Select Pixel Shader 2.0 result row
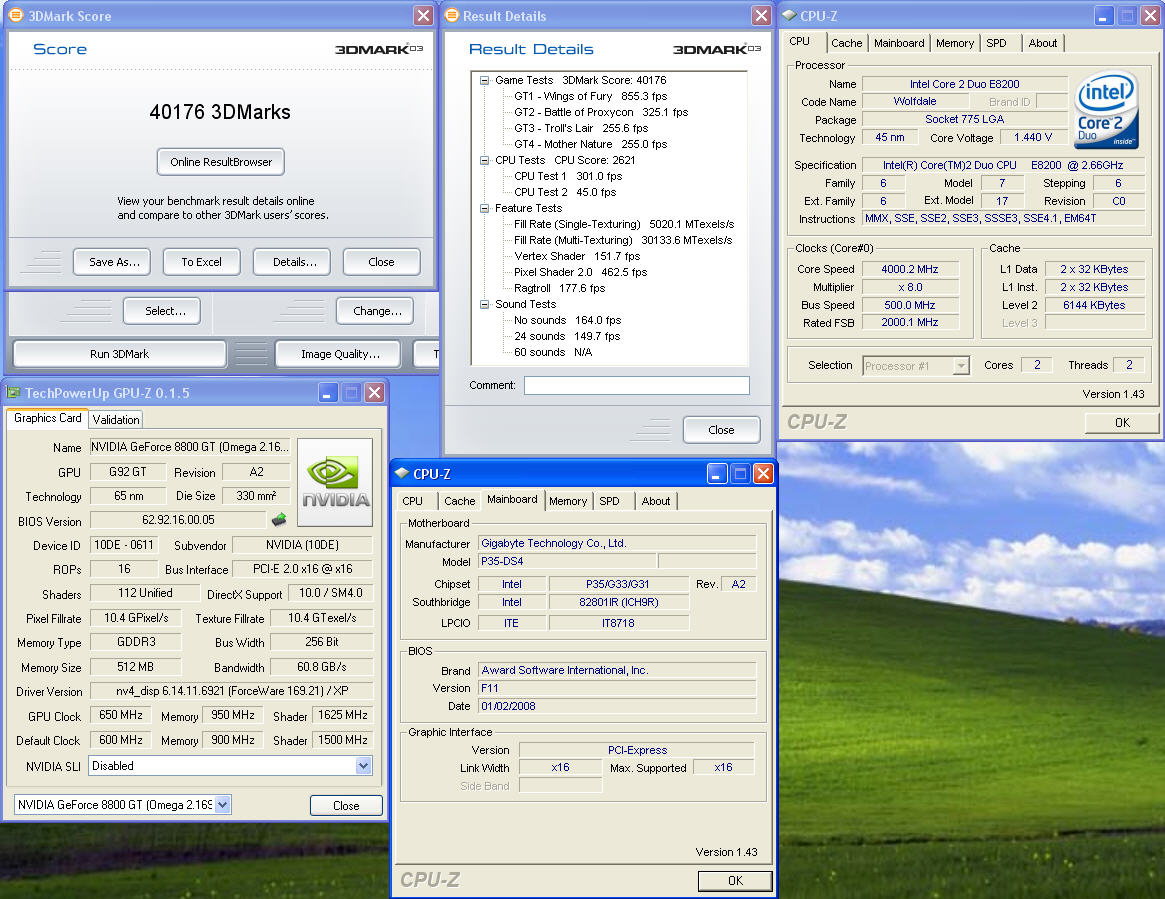This screenshot has height=899, width=1165. click(580, 272)
